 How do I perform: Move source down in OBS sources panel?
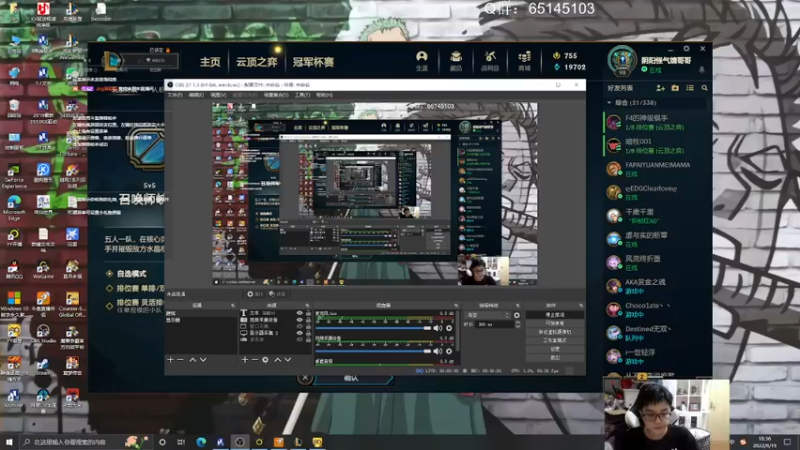[287, 360]
